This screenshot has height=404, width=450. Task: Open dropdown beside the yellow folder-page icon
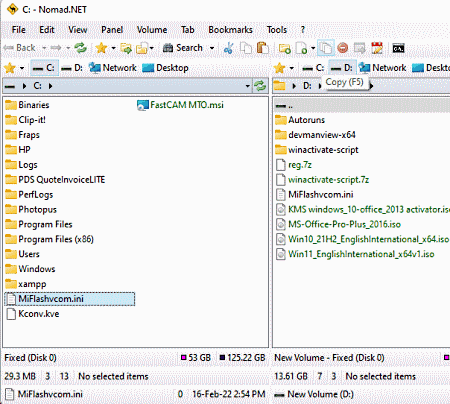(x=152, y=48)
